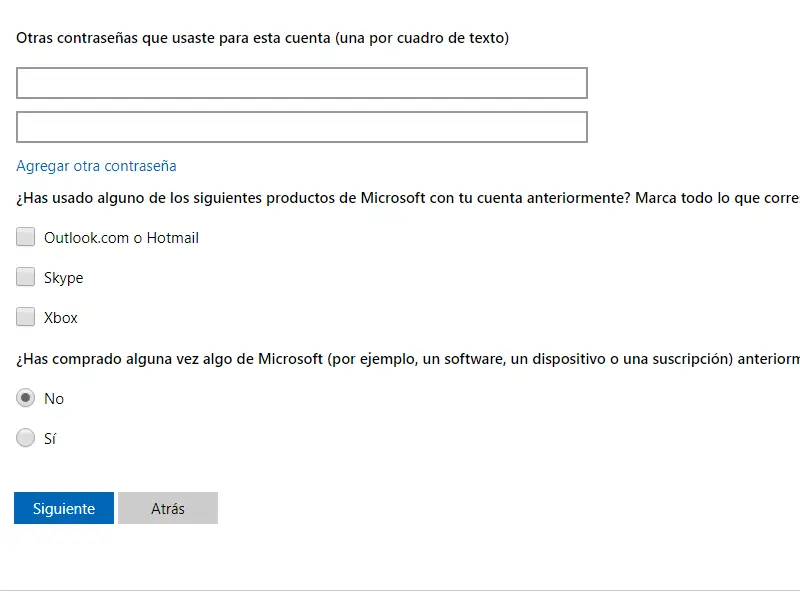Screen dimensions: 800x600
Task: Select the No radio button
Action: [26, 398]
